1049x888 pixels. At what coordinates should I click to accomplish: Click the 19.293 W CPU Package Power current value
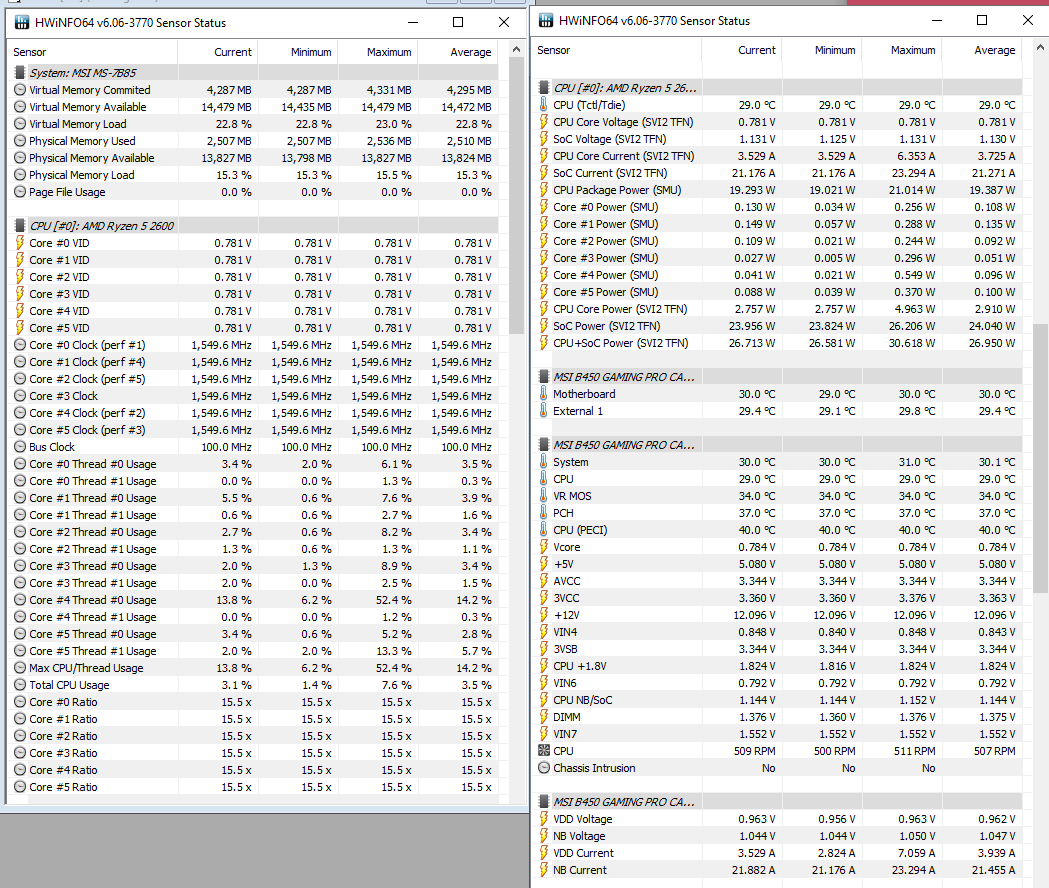click(x=753, y=190)
